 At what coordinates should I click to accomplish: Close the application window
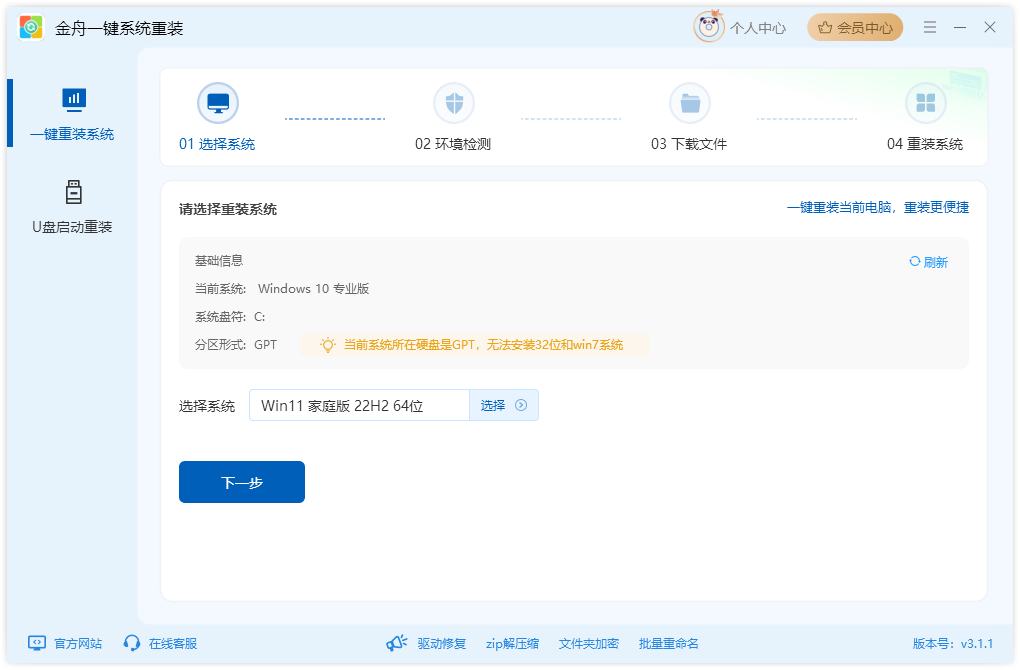(989, 27)
